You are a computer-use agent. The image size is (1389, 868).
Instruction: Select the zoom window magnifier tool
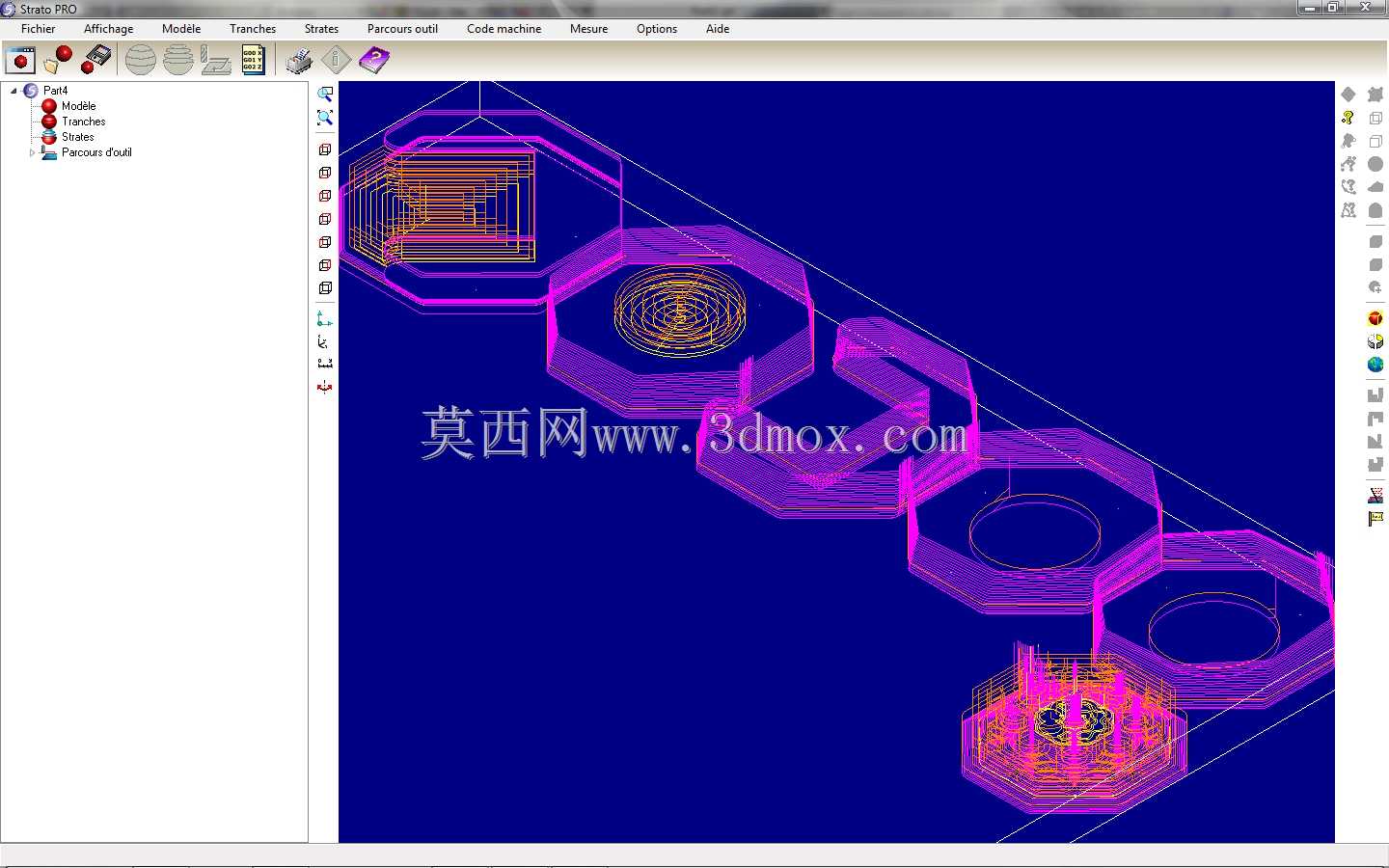tap(325, 95)
